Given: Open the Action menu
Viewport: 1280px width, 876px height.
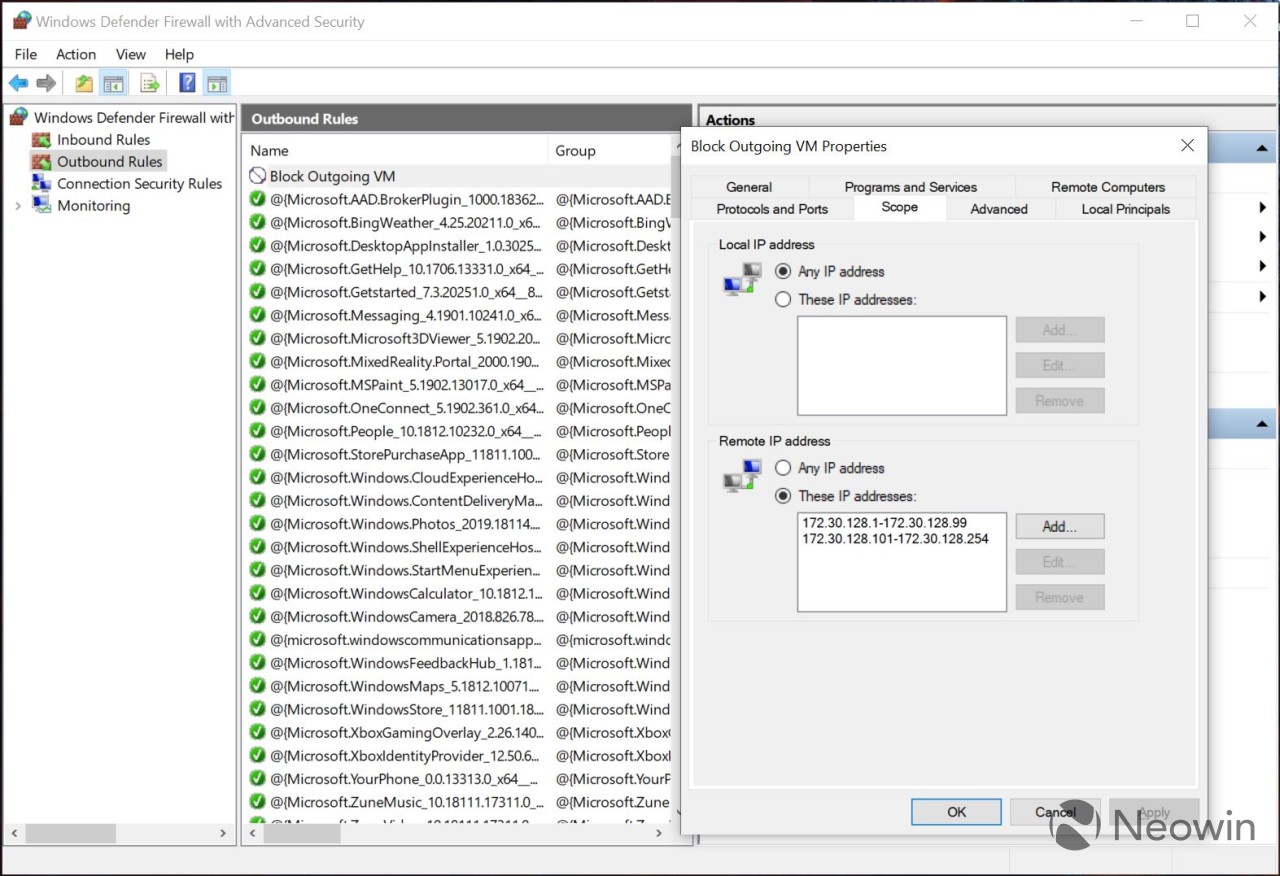Looking at the screenshot, I should (x=76, y=54).
